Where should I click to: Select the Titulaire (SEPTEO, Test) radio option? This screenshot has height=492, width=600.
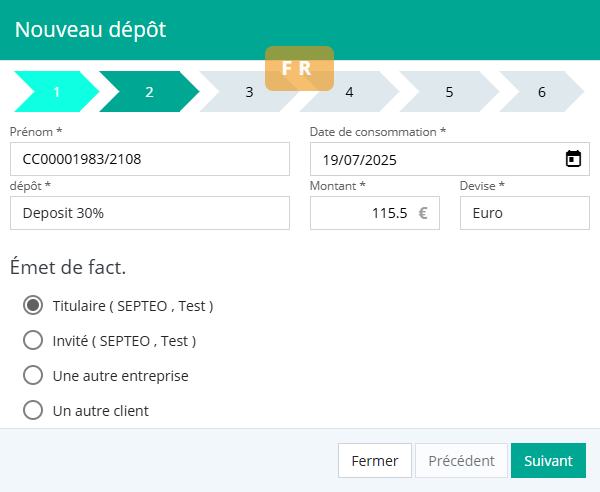(x=33, y=306)
